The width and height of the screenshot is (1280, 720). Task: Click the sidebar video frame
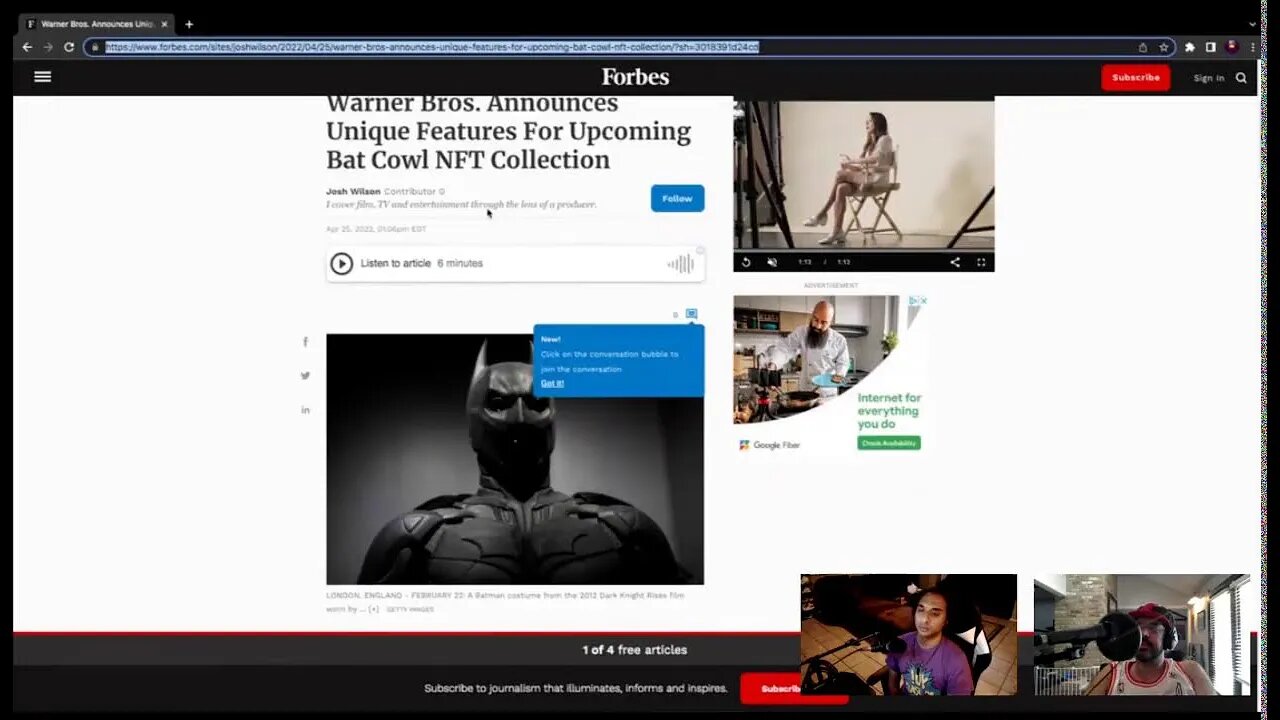coord(864,173)
